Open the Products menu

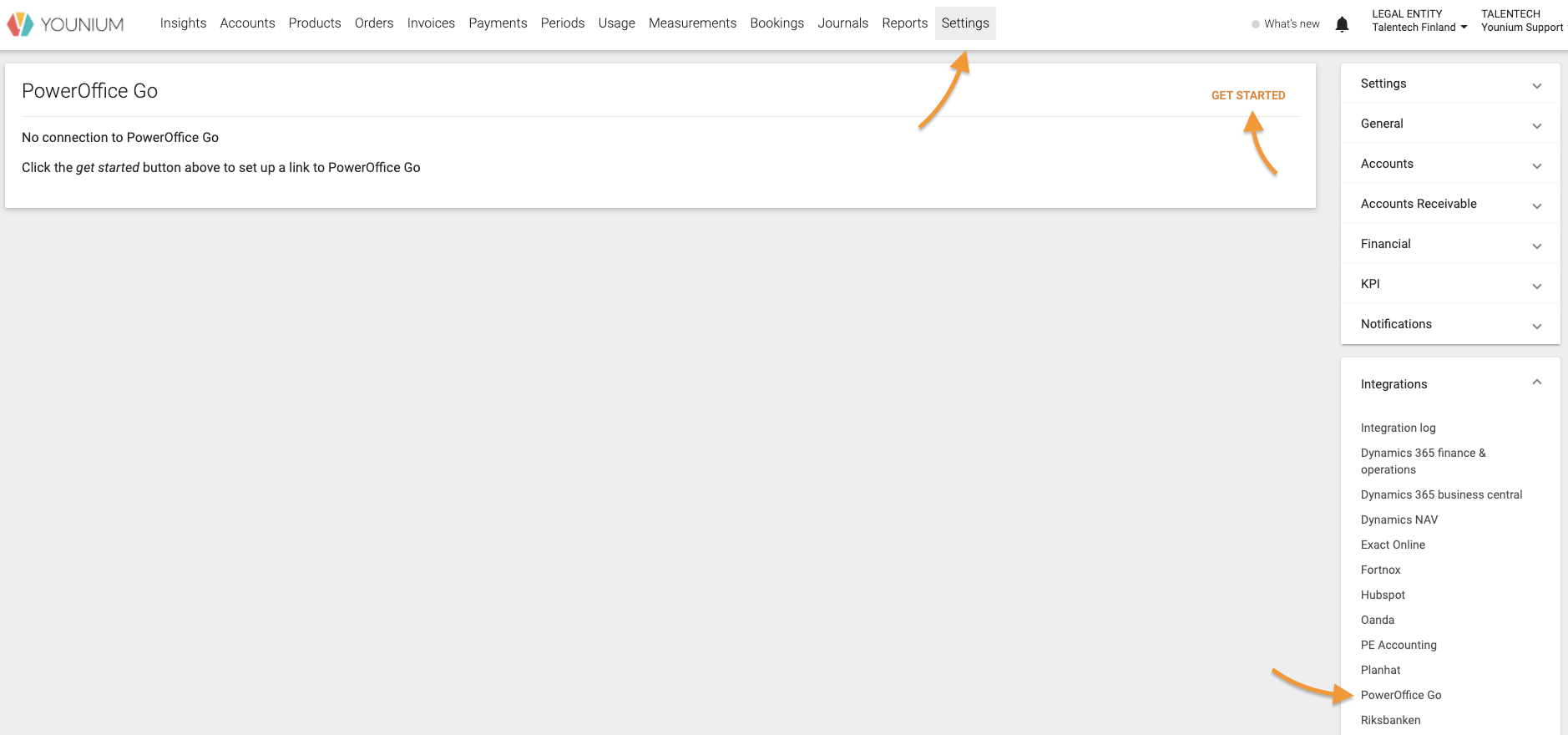coord(315,23)
